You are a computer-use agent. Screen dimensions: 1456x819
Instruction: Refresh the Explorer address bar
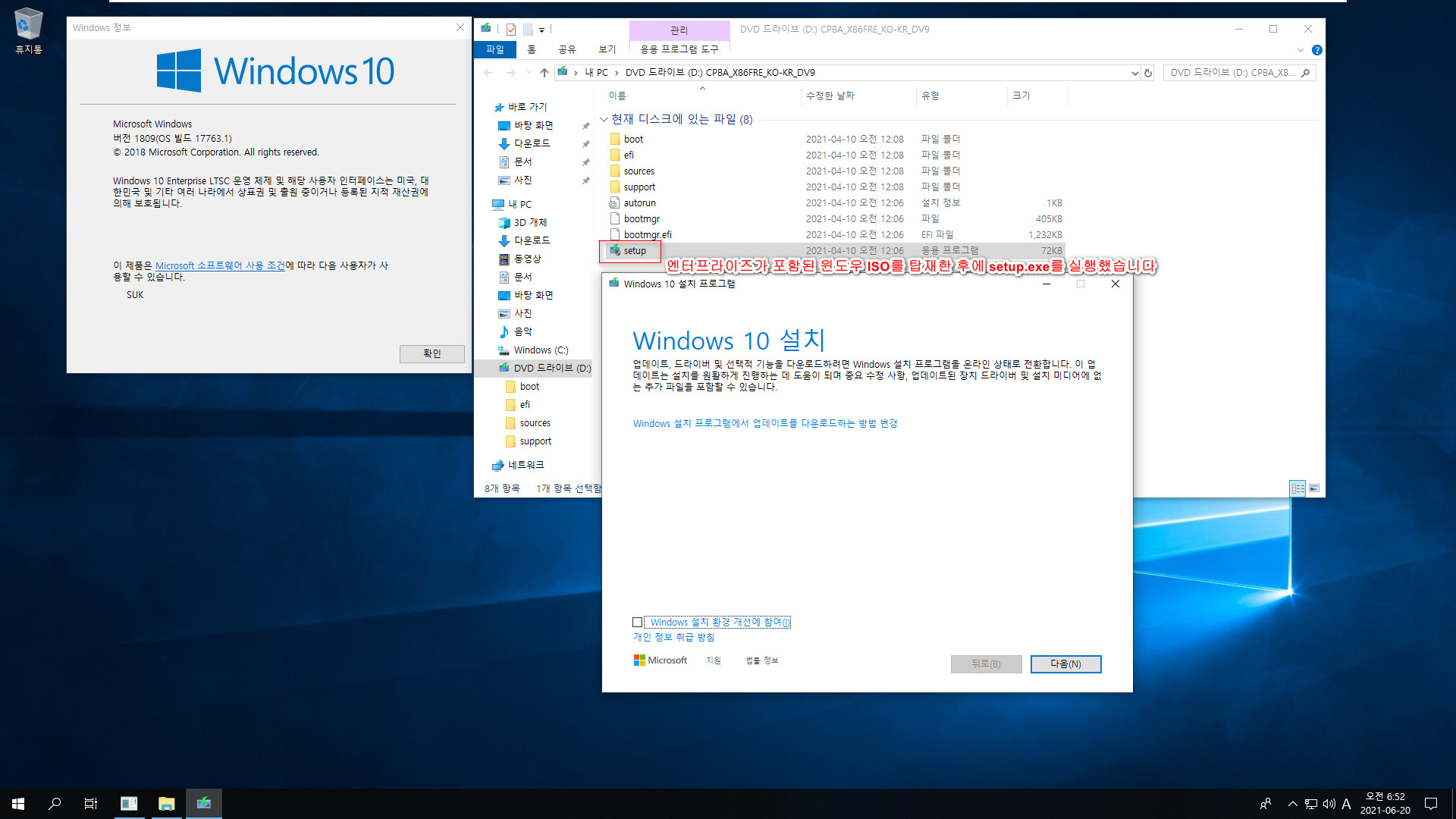coord(1148,73)
